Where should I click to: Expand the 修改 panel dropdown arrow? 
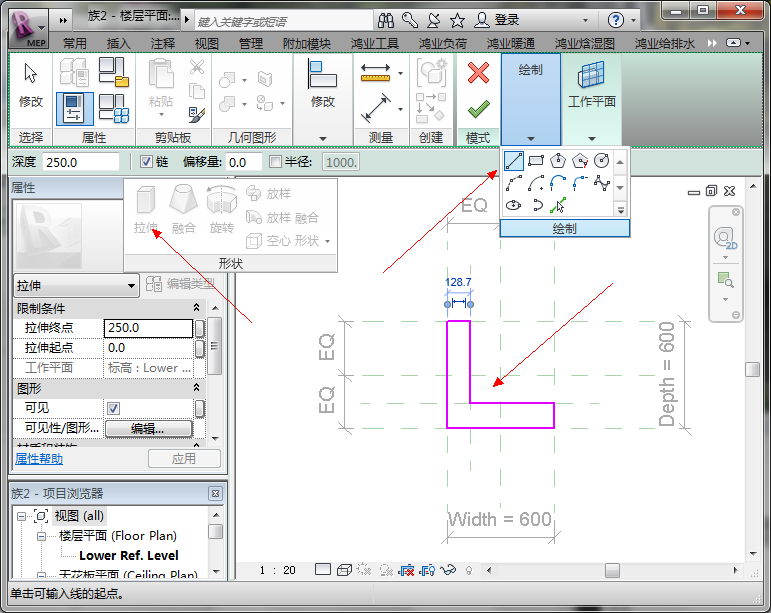tap(323, 139)
